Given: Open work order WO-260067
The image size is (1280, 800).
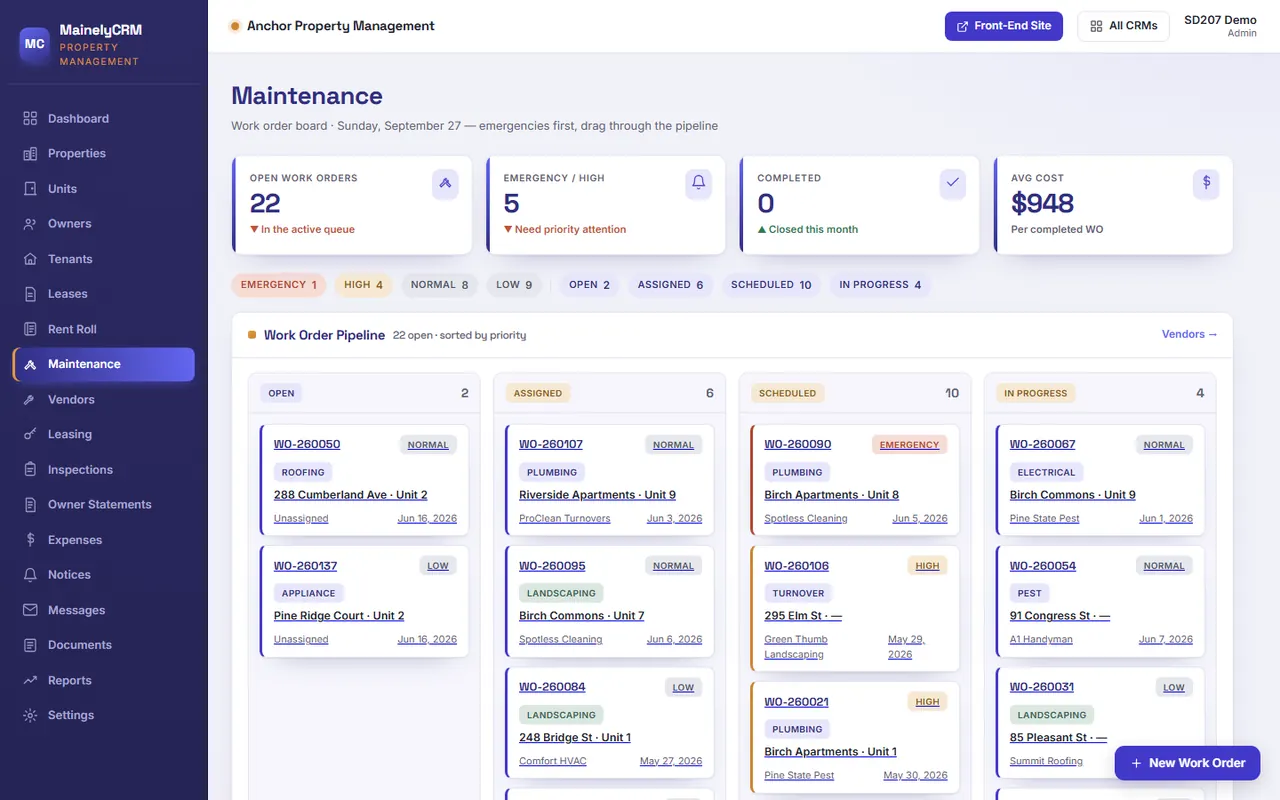Looking at the screenshot, I should pyautogui.click(x=1043, y=444).
